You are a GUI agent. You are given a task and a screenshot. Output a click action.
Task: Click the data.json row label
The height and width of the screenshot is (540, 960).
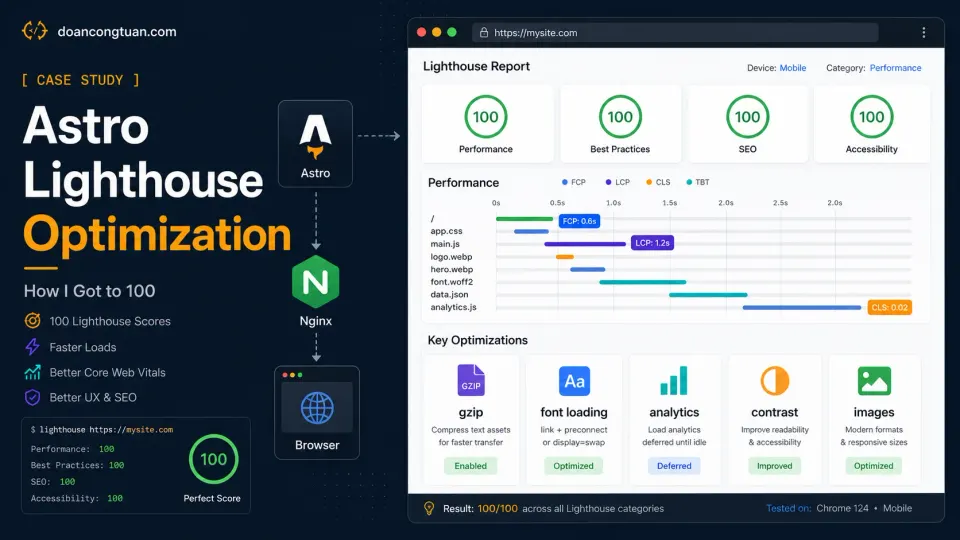449,294
